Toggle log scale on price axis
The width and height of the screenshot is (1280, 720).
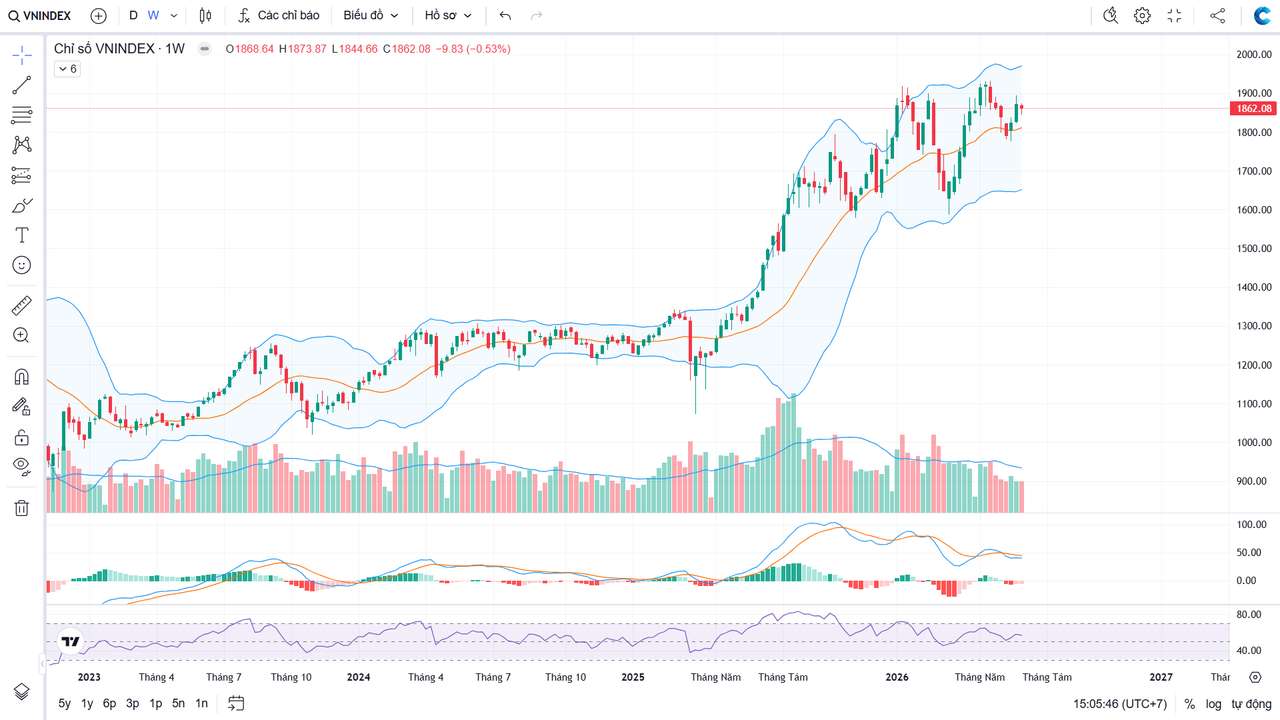tap(1213, 704)
